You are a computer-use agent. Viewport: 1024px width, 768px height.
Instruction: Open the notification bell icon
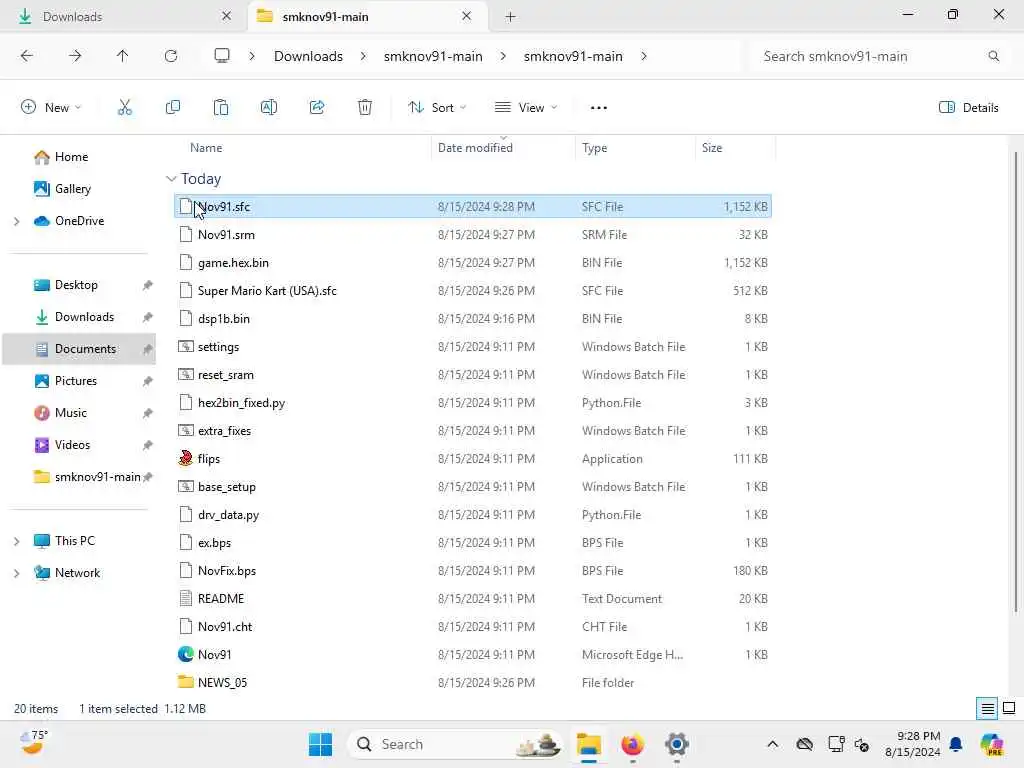pyautogui.click(x=955, y=744)
